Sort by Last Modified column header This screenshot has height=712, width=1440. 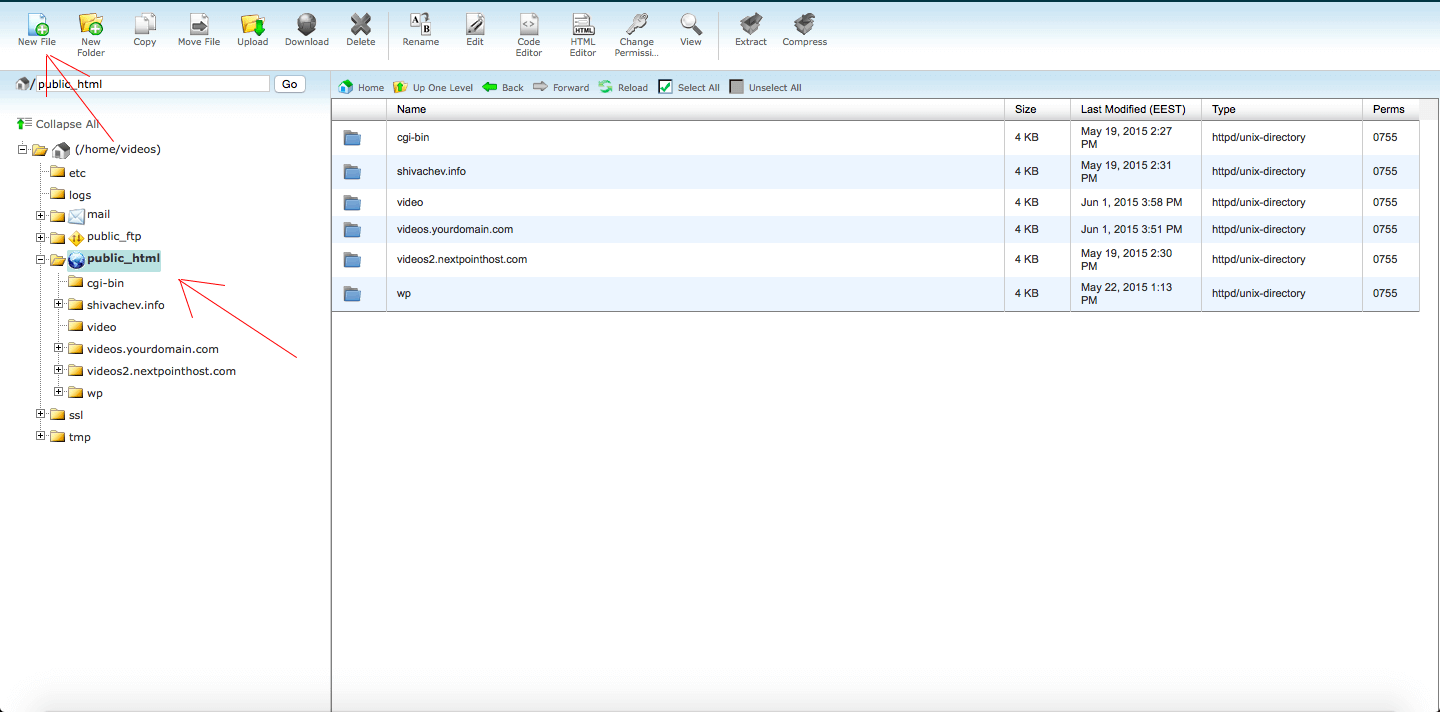(x=1135, y=109)
